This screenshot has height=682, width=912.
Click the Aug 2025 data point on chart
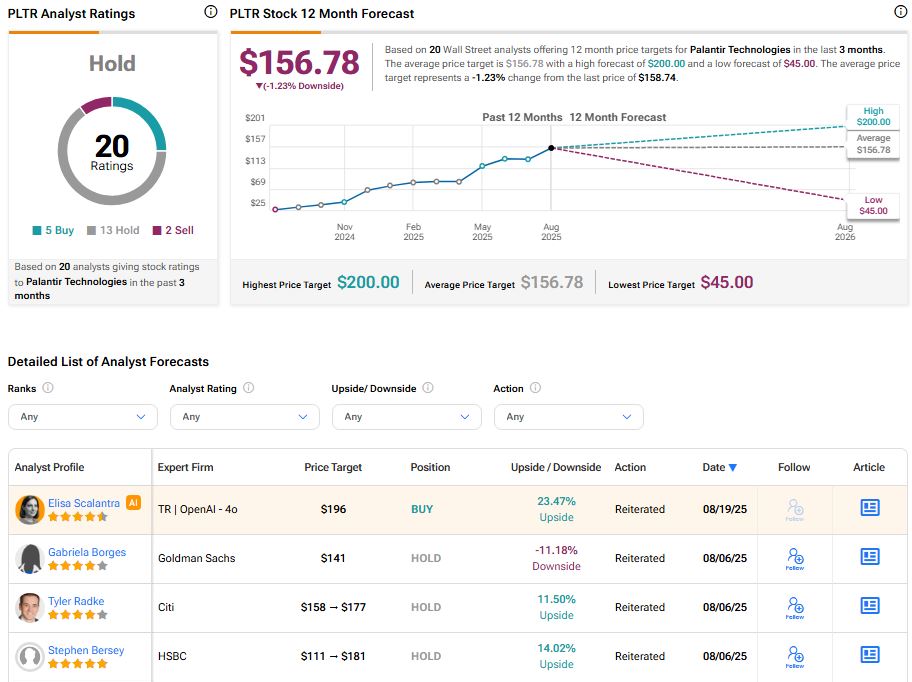pos(551,148)
